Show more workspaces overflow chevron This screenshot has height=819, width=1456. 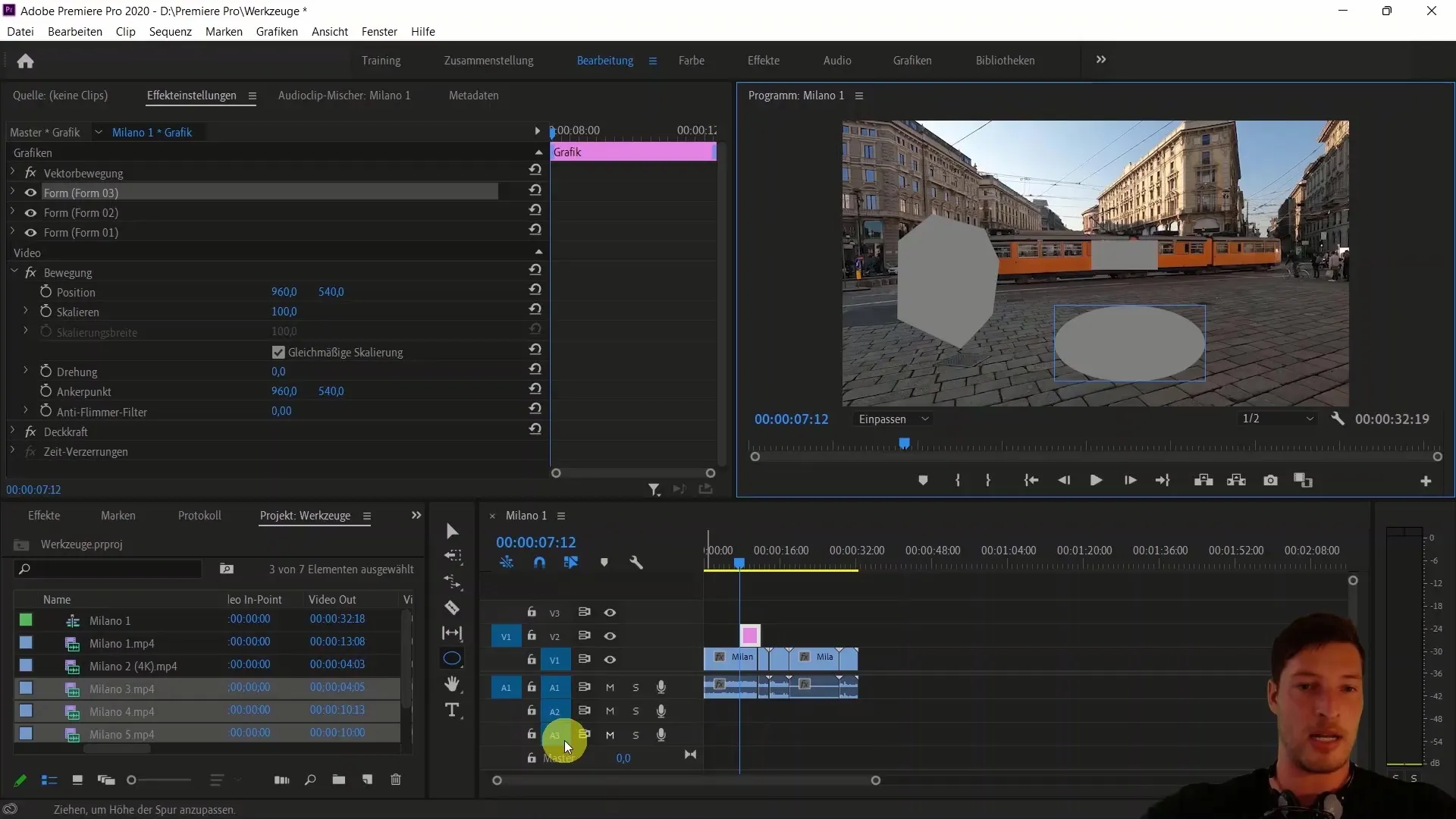[x=1101, y=60]
